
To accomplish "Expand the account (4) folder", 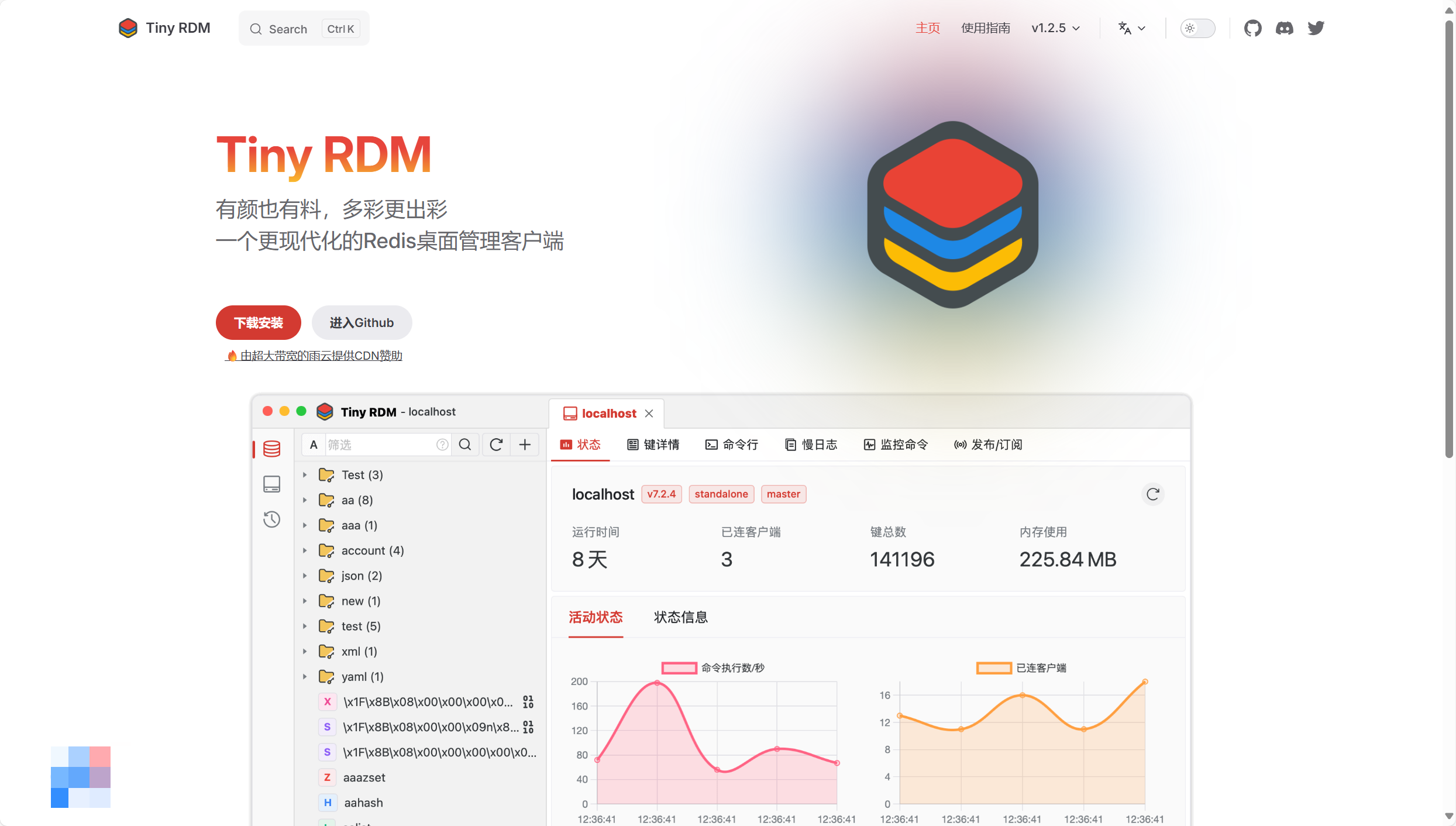I will click(x=305, y=550).
